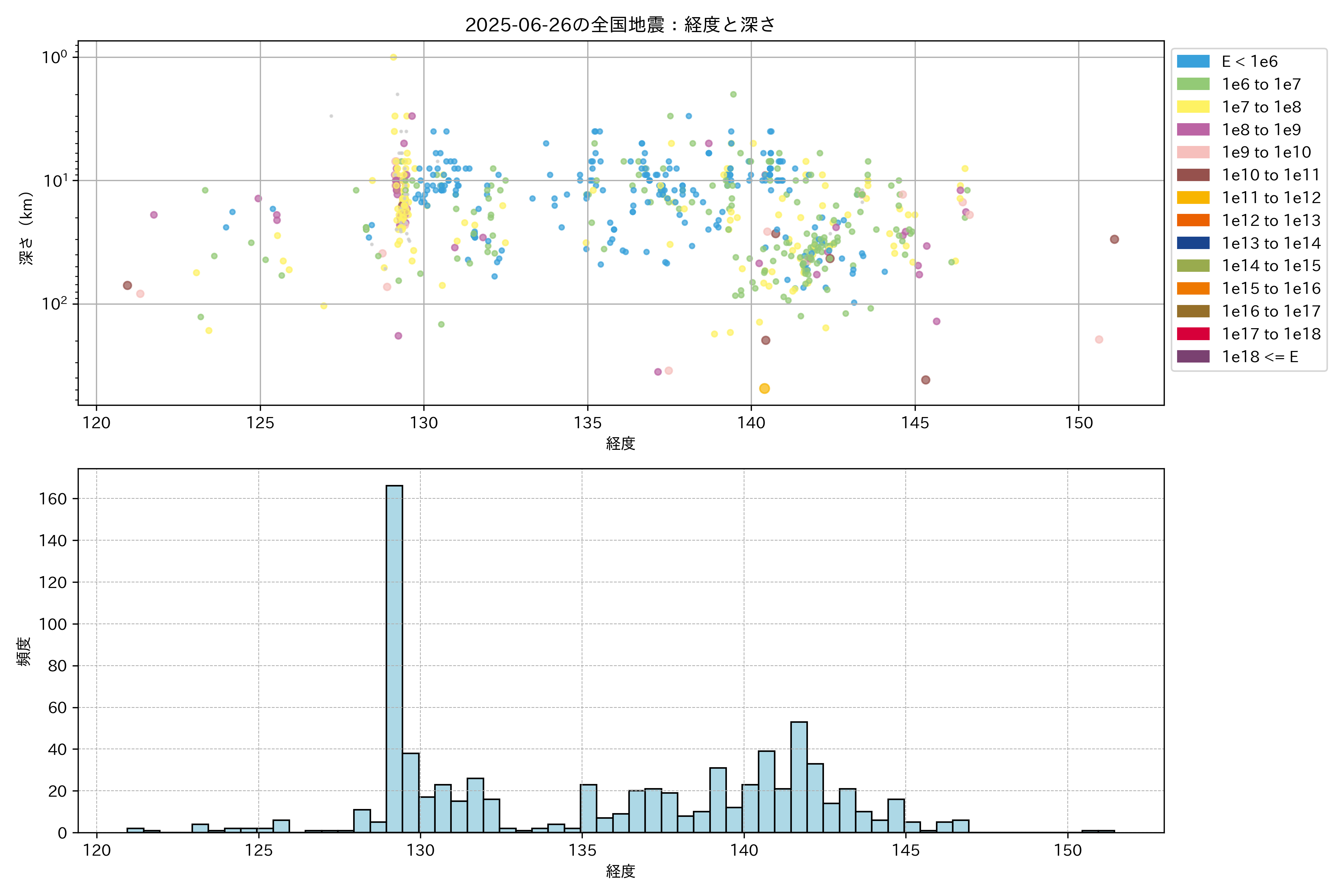Screen dimensions: 1344x896
Task: Click the brown scatter point near longitude 121
Action: pos(127,285)
